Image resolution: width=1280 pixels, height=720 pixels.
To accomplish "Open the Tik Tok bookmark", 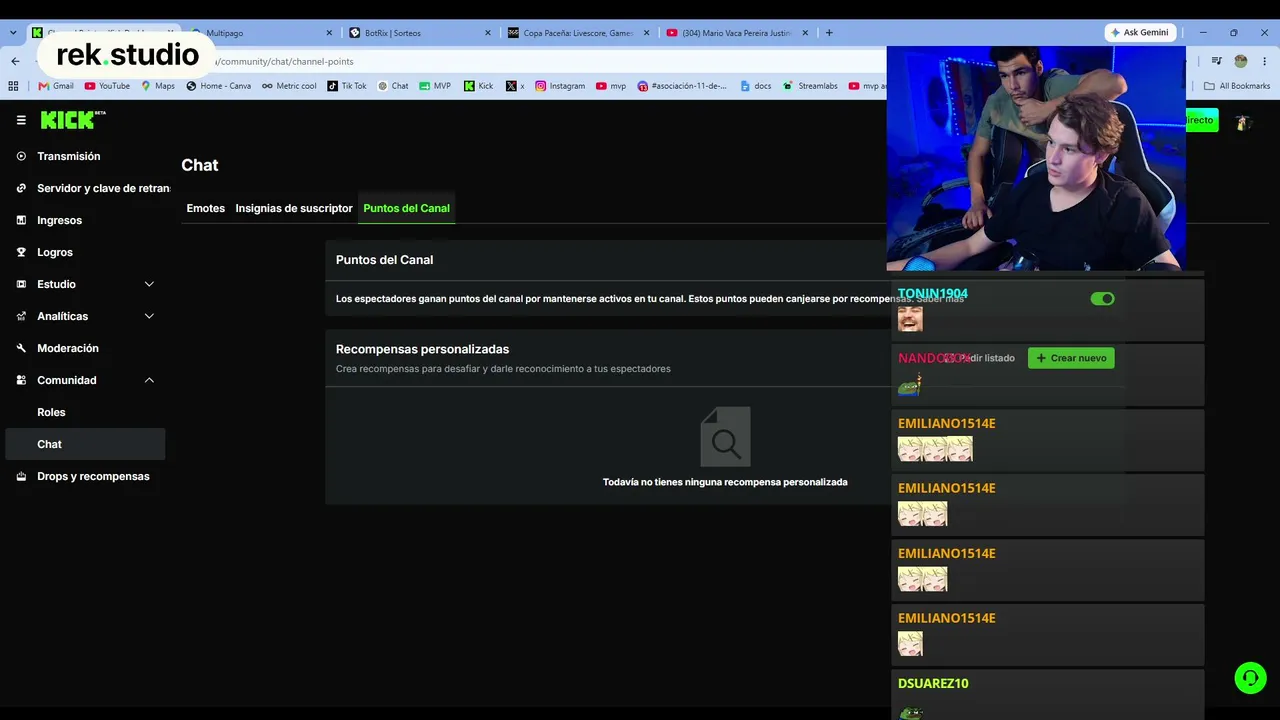I will 347,86.
